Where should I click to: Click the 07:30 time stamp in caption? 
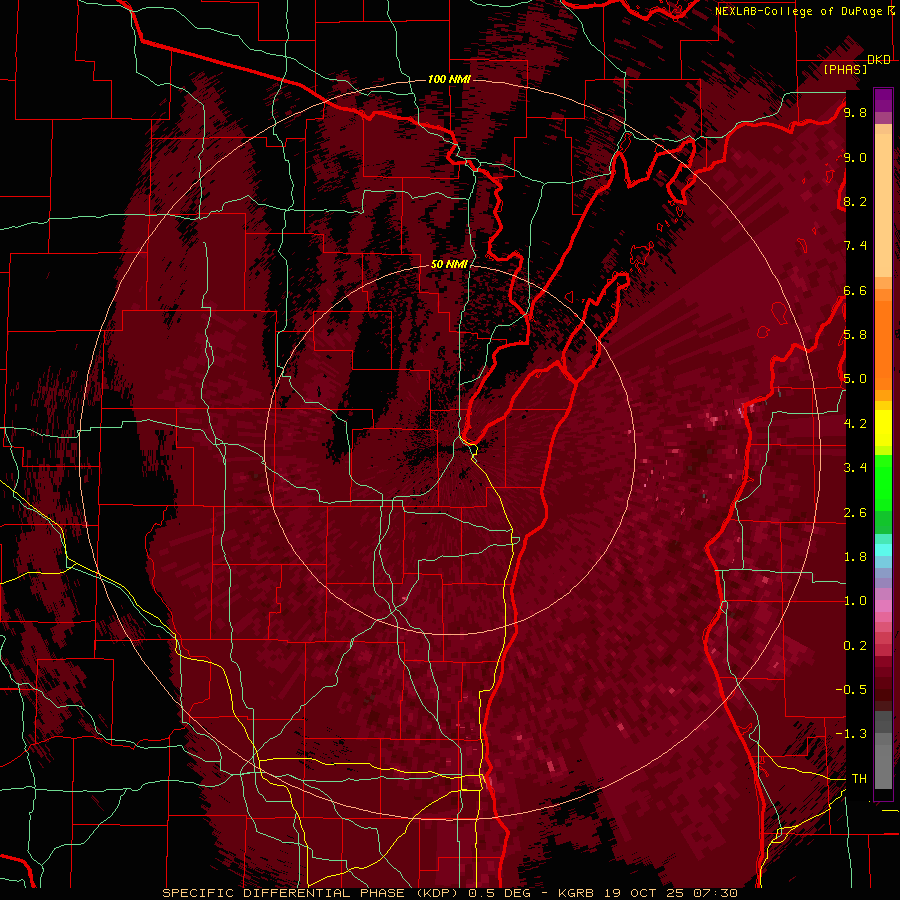tap(715, 893)
